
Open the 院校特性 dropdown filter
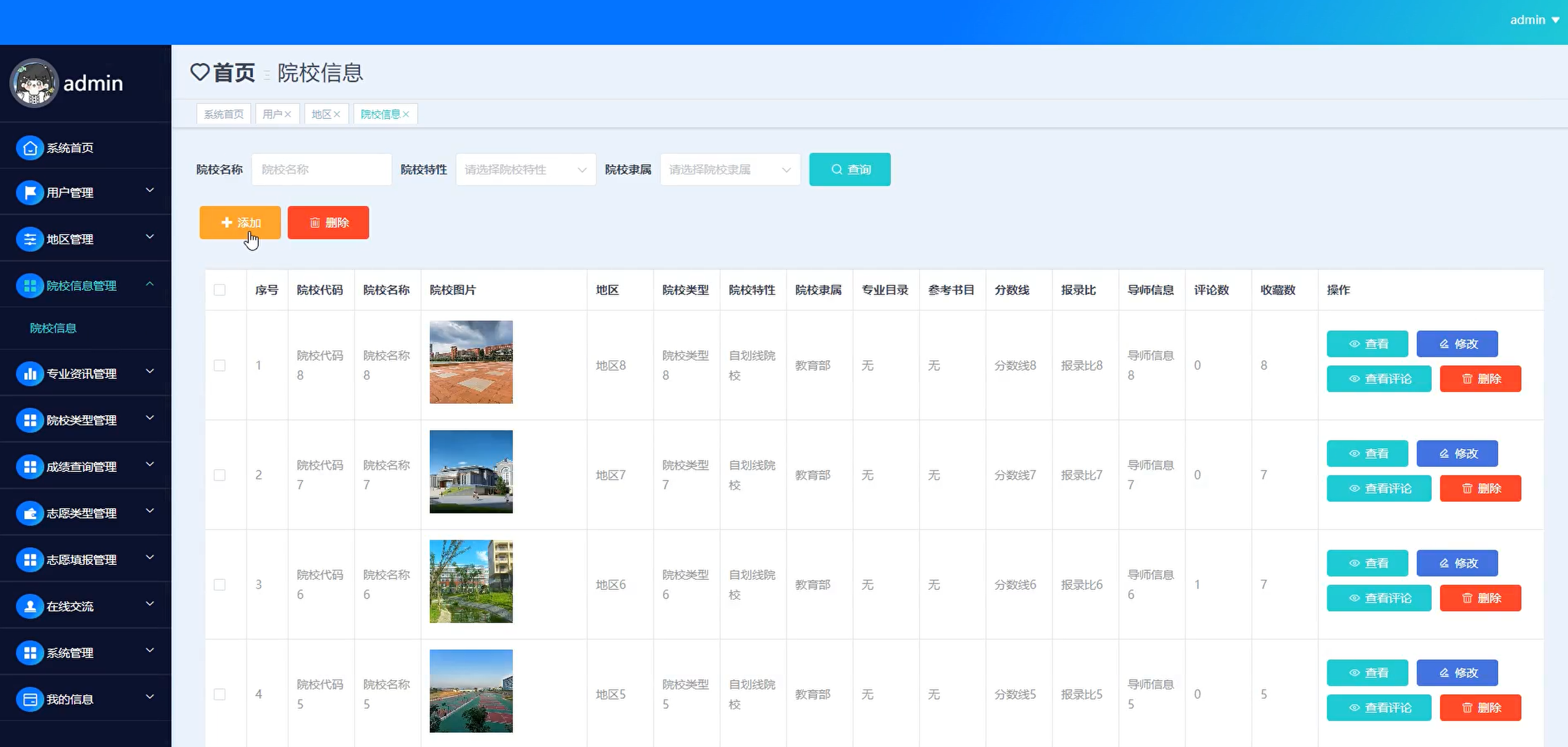(526, 169)
